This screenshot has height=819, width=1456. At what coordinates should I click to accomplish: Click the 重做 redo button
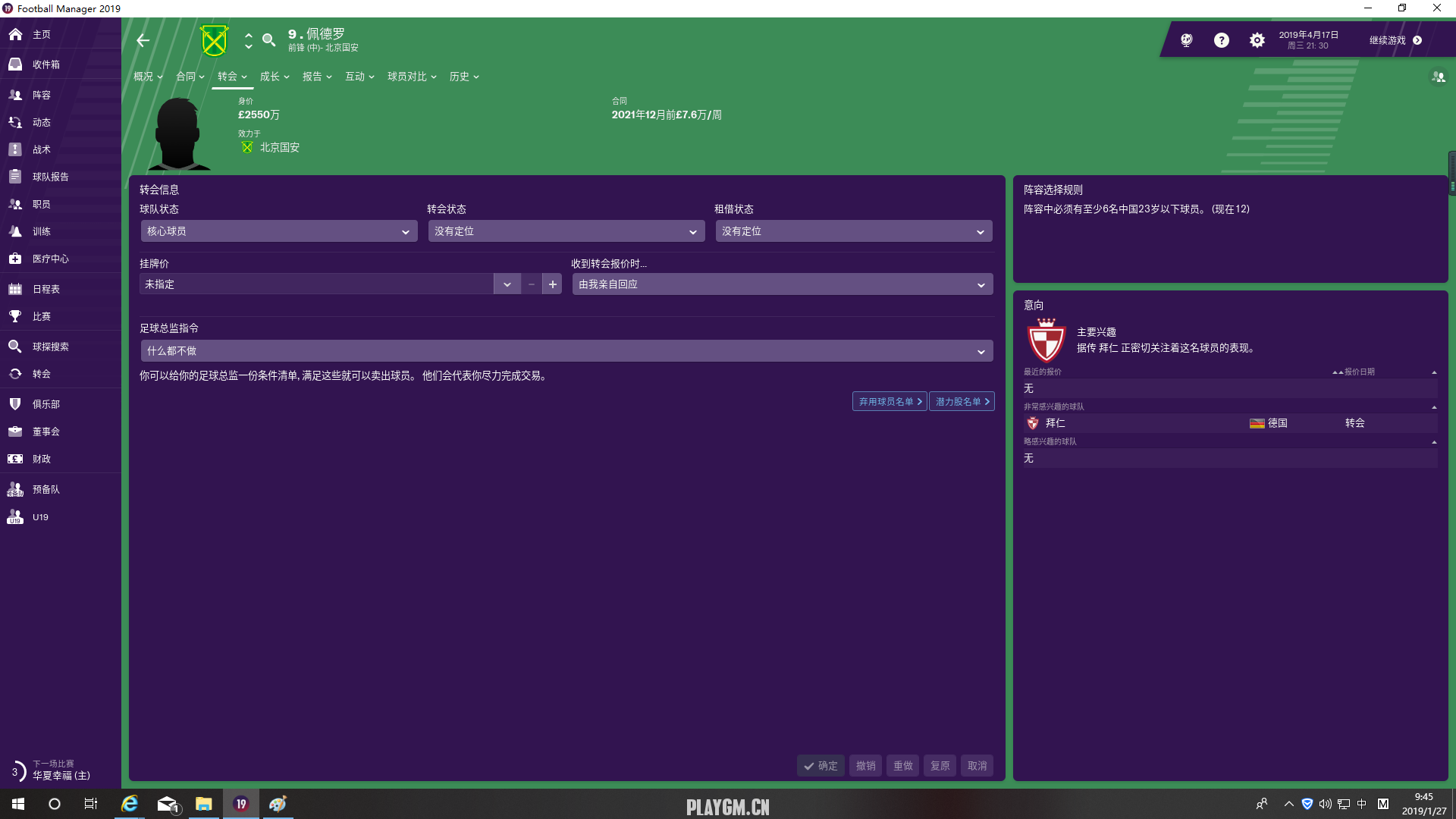tap(902, 766)
